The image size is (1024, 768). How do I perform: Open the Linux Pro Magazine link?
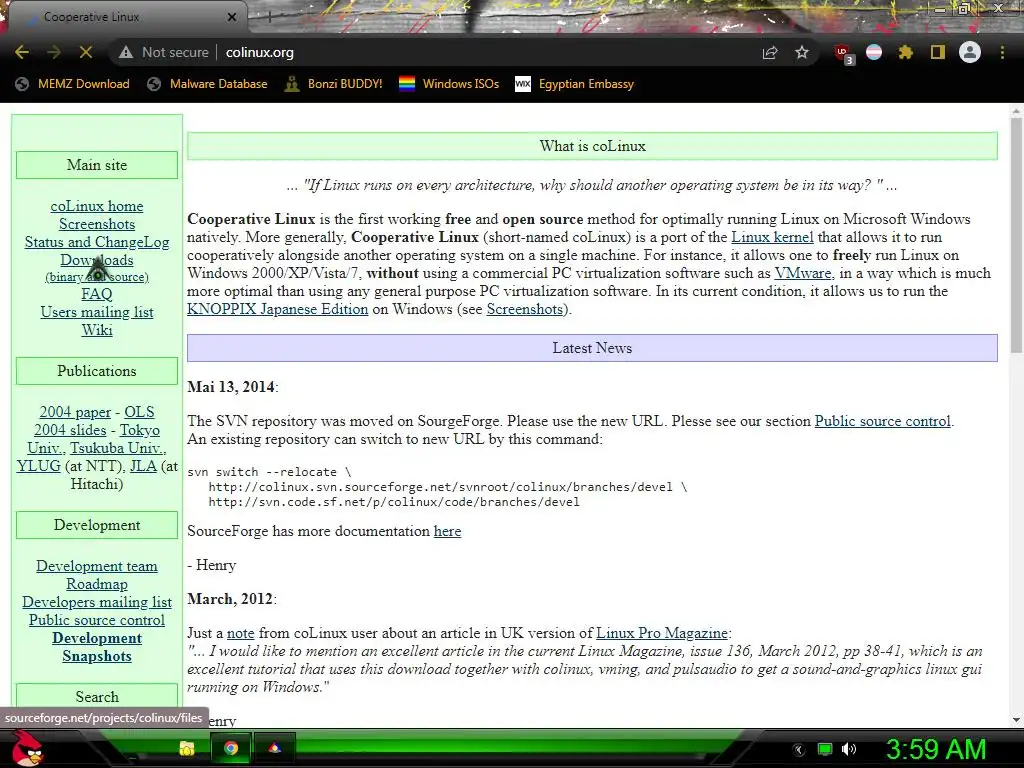tap(662, 633)
